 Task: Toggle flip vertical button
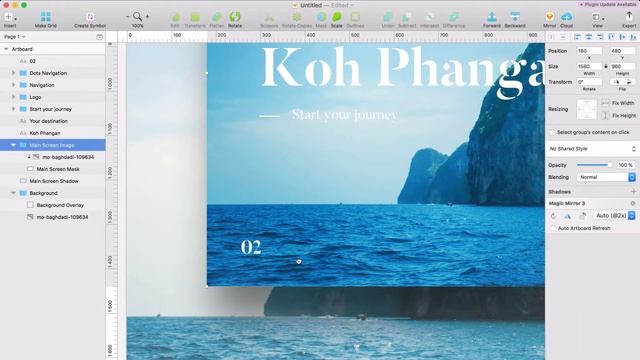coord(629,82)
